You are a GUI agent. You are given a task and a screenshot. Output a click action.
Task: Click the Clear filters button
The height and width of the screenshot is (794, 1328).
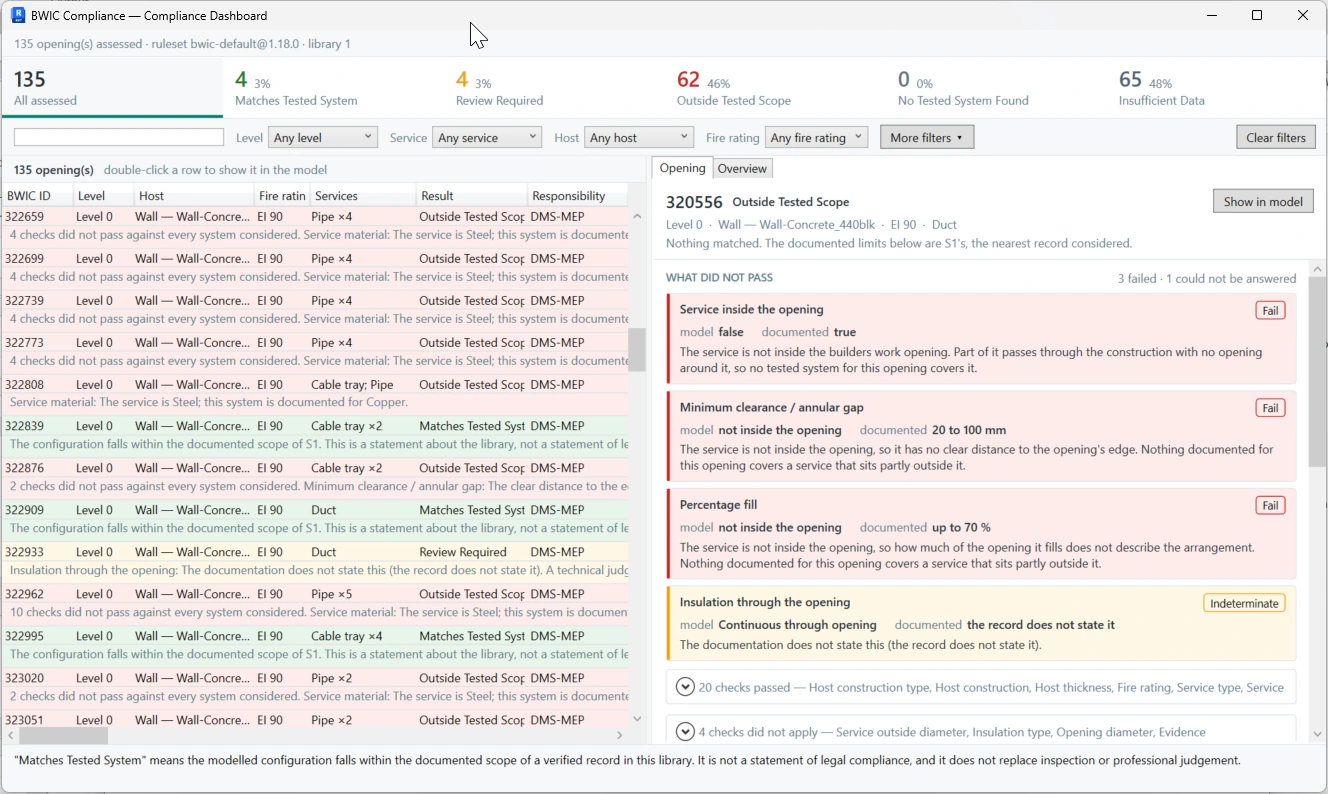tap(1276, 137)
